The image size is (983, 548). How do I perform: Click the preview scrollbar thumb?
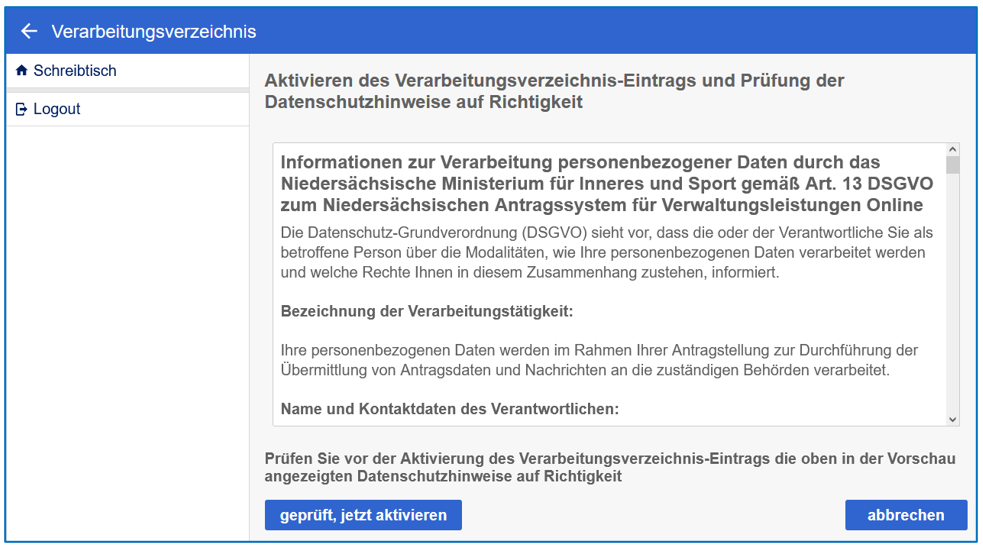click(x=952, y=165)
